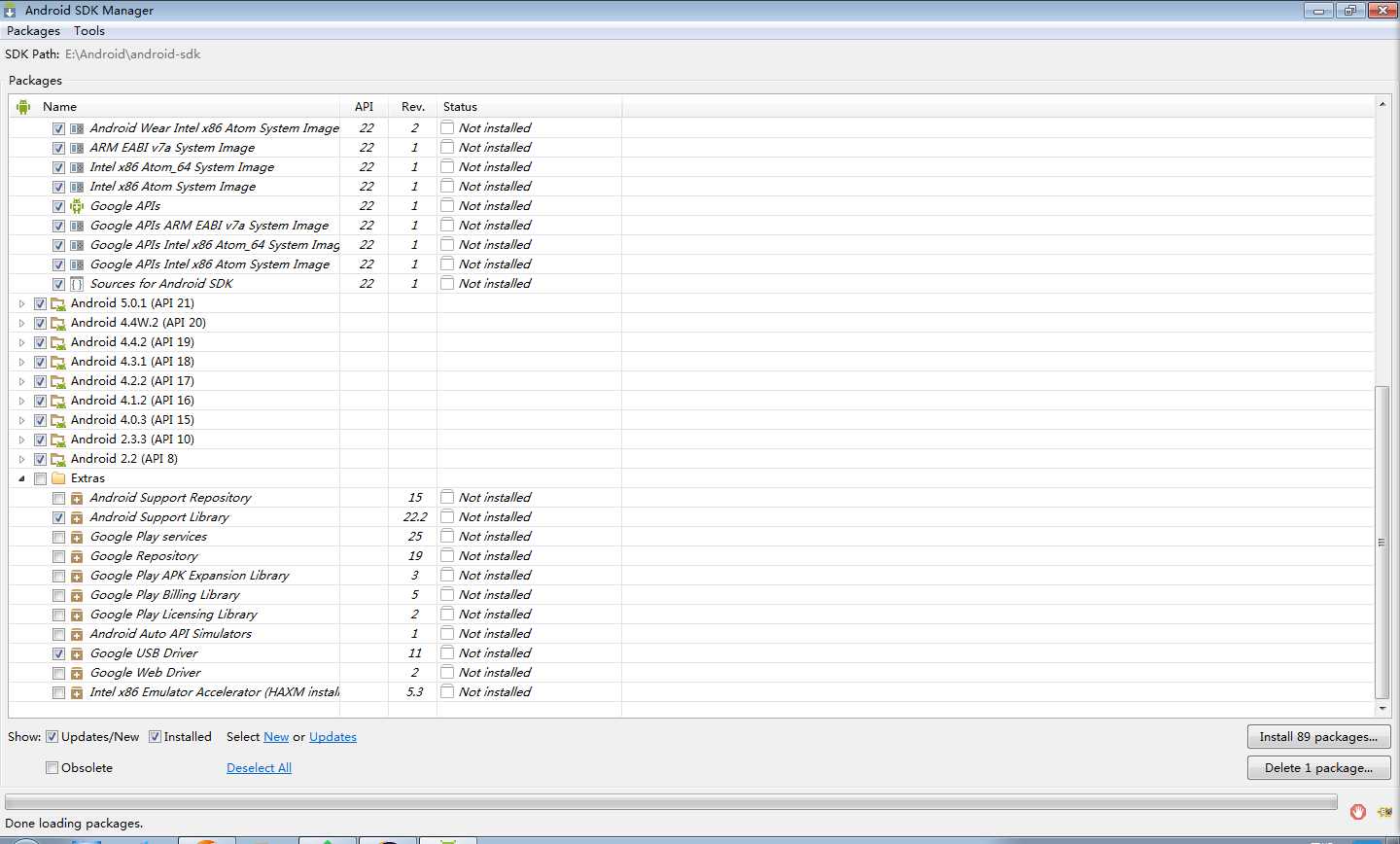Toggle the Extras group checkbox
This screenshot has height=844, width=1400.
[x=40, y=478]
